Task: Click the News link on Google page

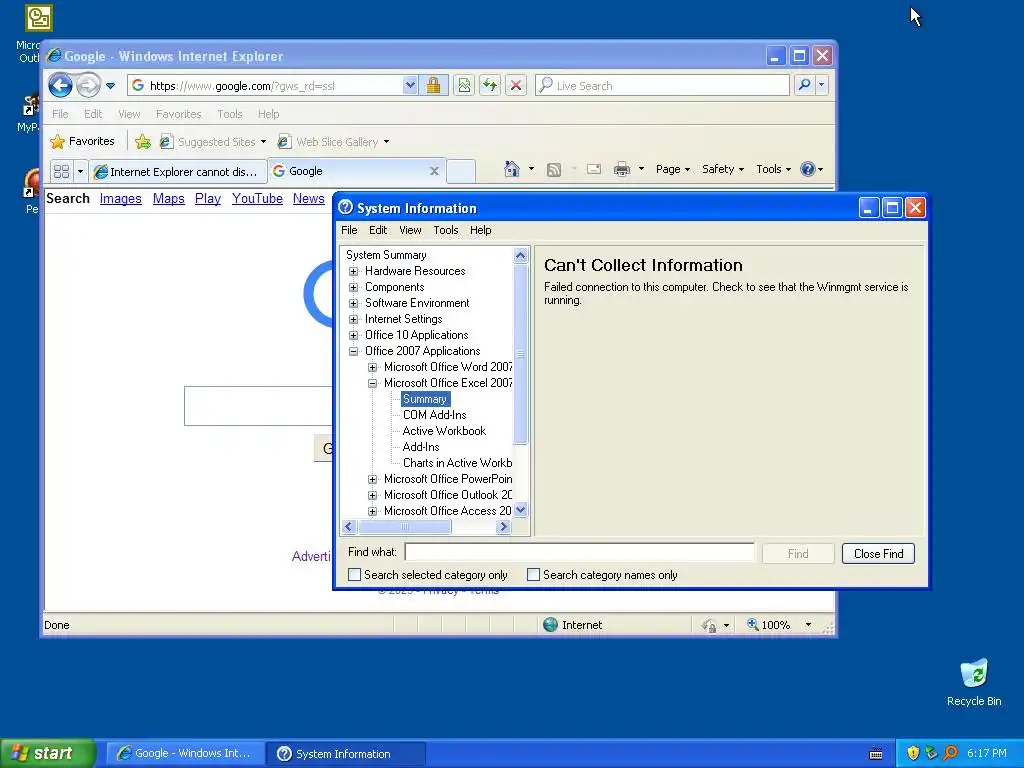Action: (308, 199)
